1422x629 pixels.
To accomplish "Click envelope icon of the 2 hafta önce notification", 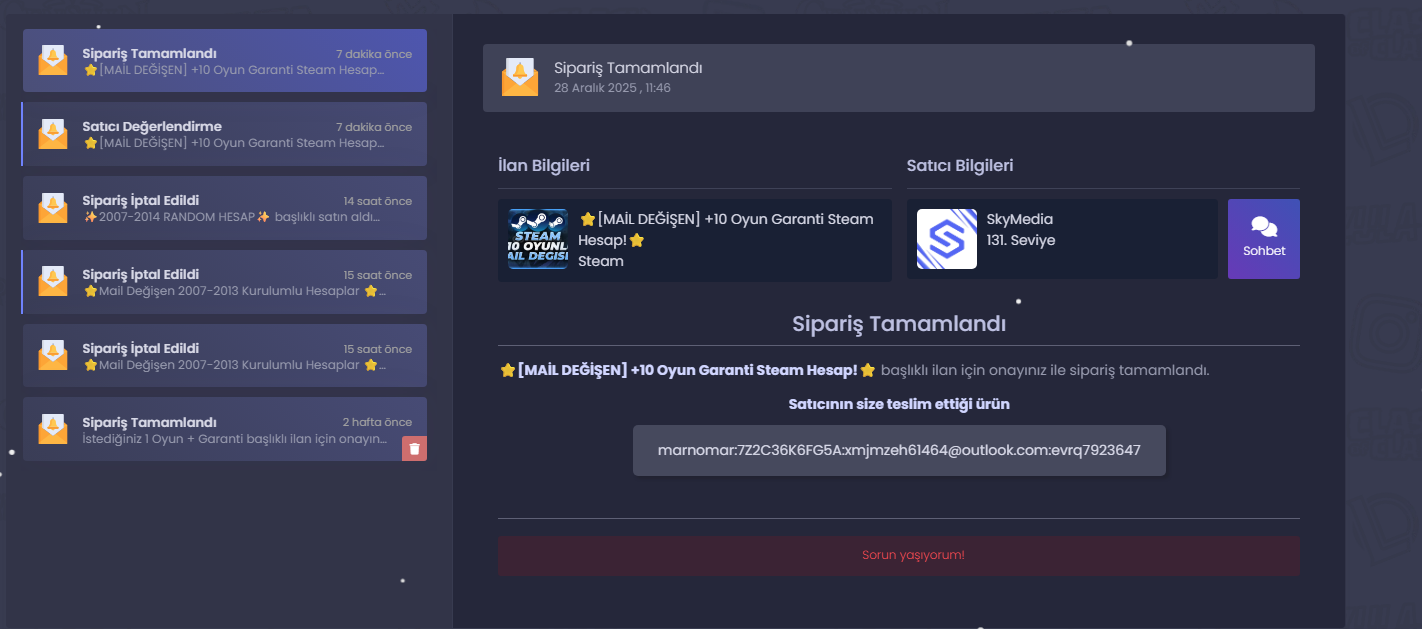I will click(x=53, y=429).
